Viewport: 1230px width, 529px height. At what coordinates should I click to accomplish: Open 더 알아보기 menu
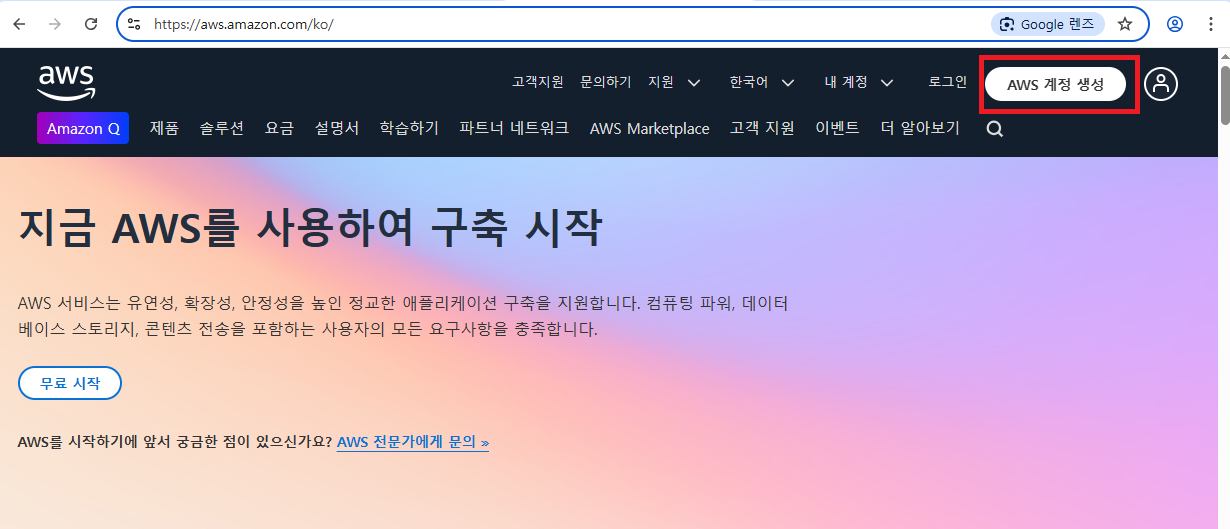pyautogui.click(x=920, y=128)
